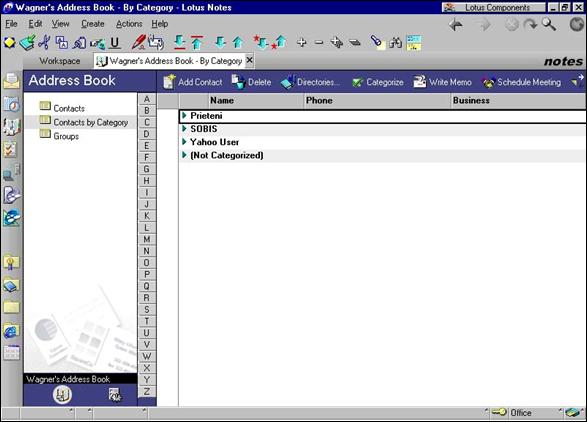
Task: Click the Go Back navigation arrow
Action: point(456,25)
